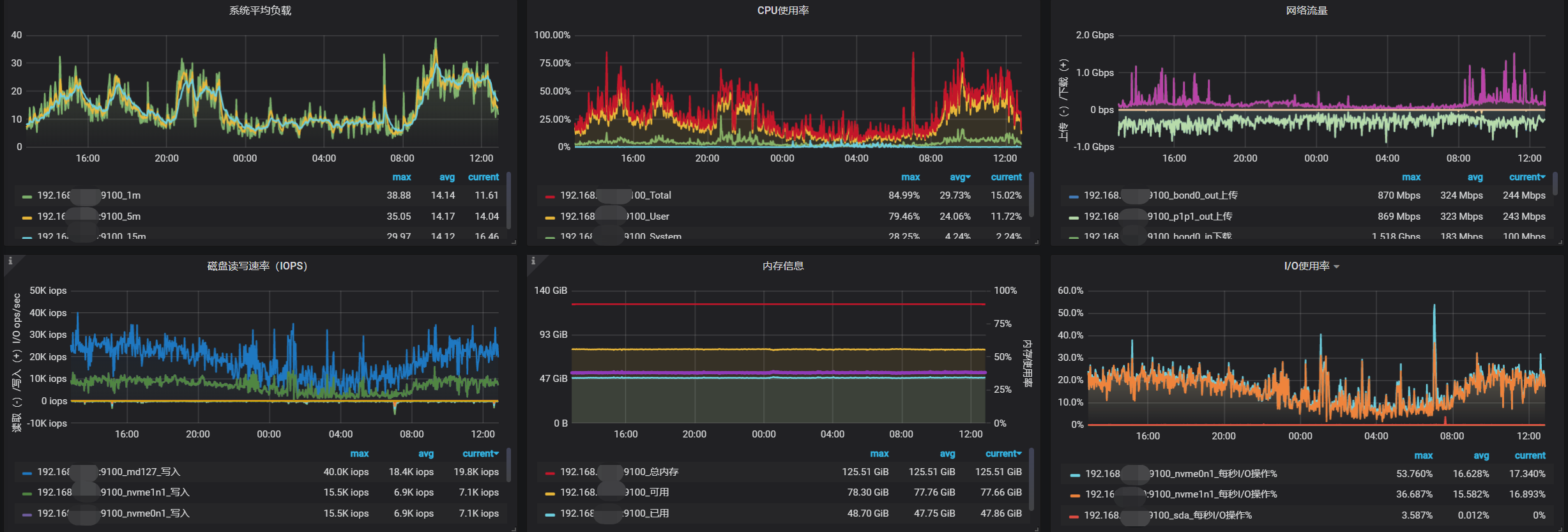
Task: Sort CPU使用率 legend by avg column
Action: [960, 177]
